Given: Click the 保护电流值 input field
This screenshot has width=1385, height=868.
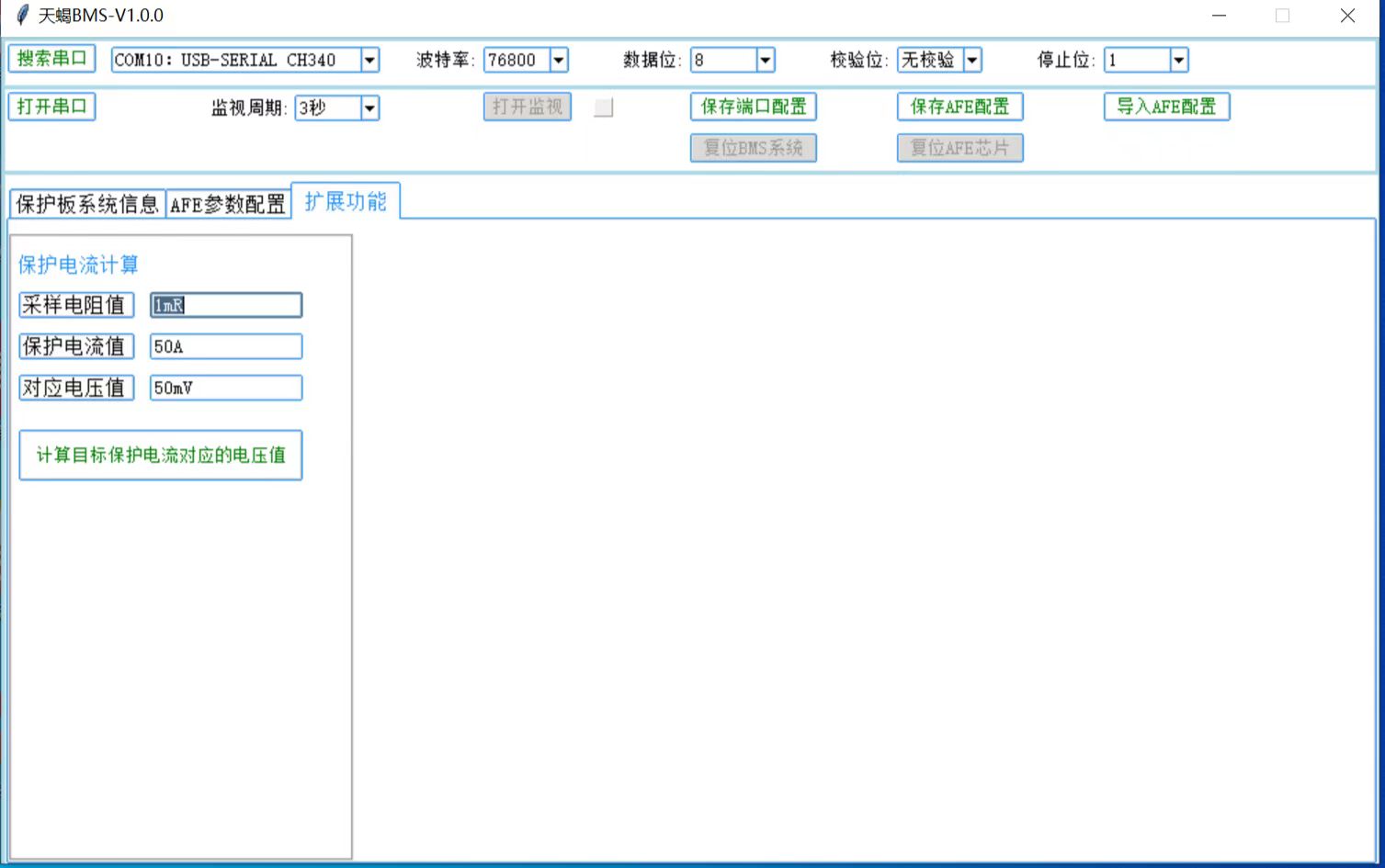Looking at the screenshot, I should coord(226,346).
